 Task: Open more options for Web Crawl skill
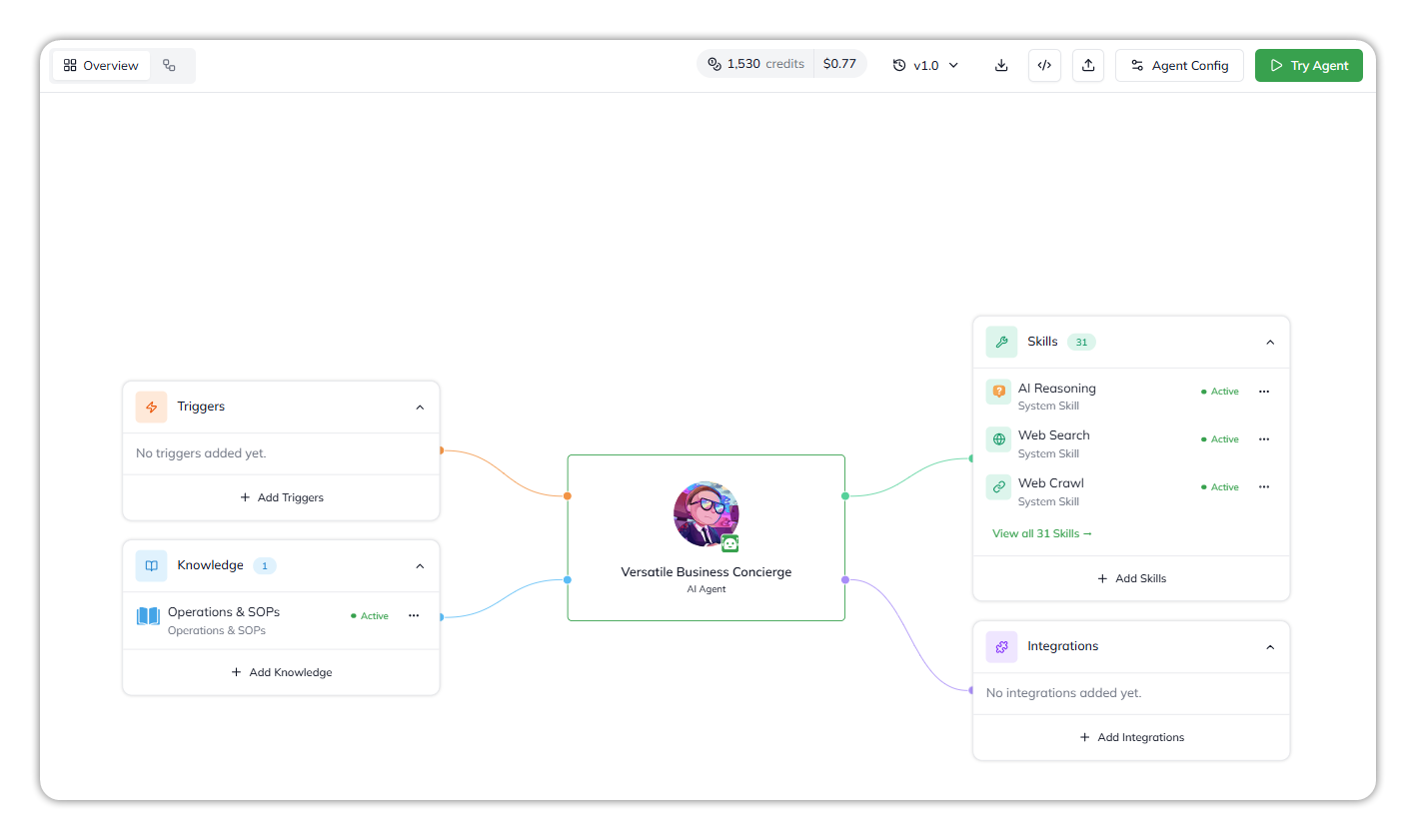point(1264,487)
